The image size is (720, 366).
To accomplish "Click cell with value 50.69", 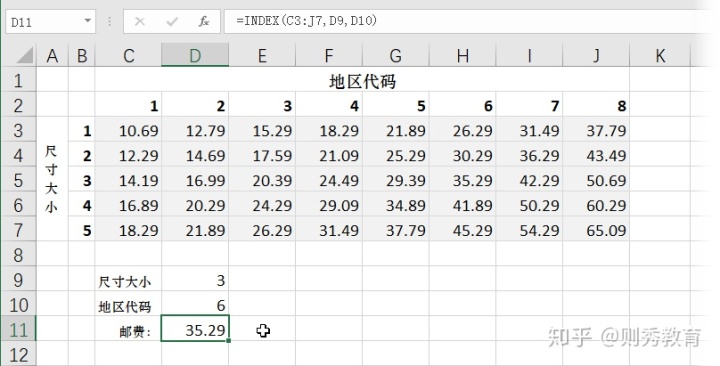I will 596,180.
